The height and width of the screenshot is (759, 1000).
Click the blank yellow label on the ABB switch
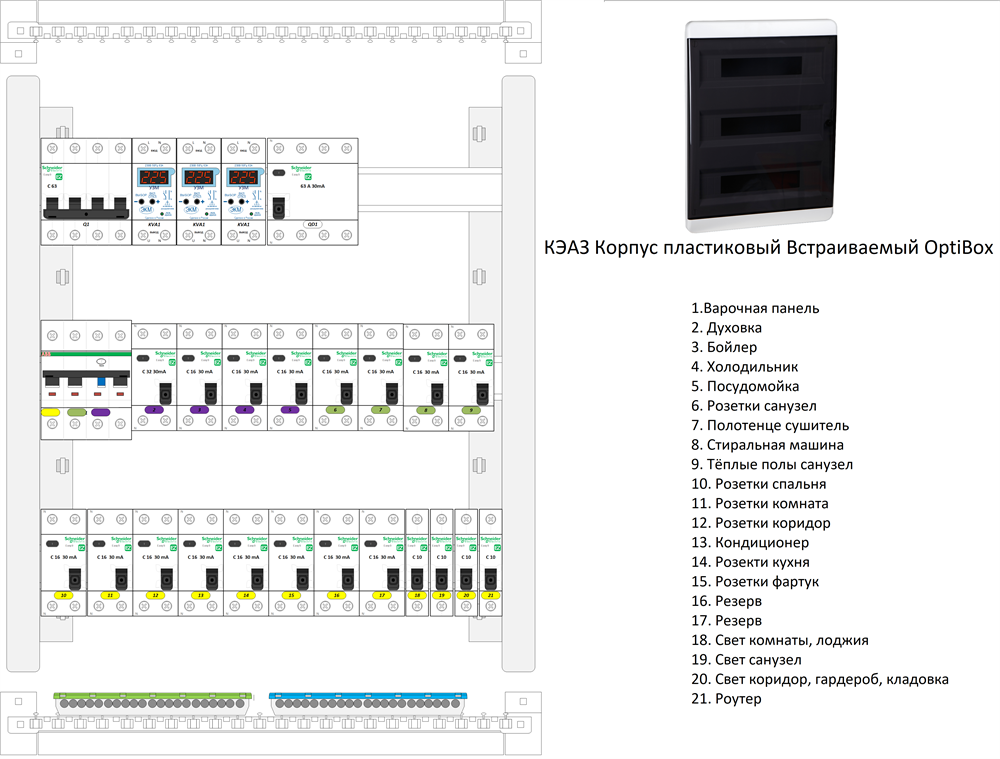click(x=50, y=413)
